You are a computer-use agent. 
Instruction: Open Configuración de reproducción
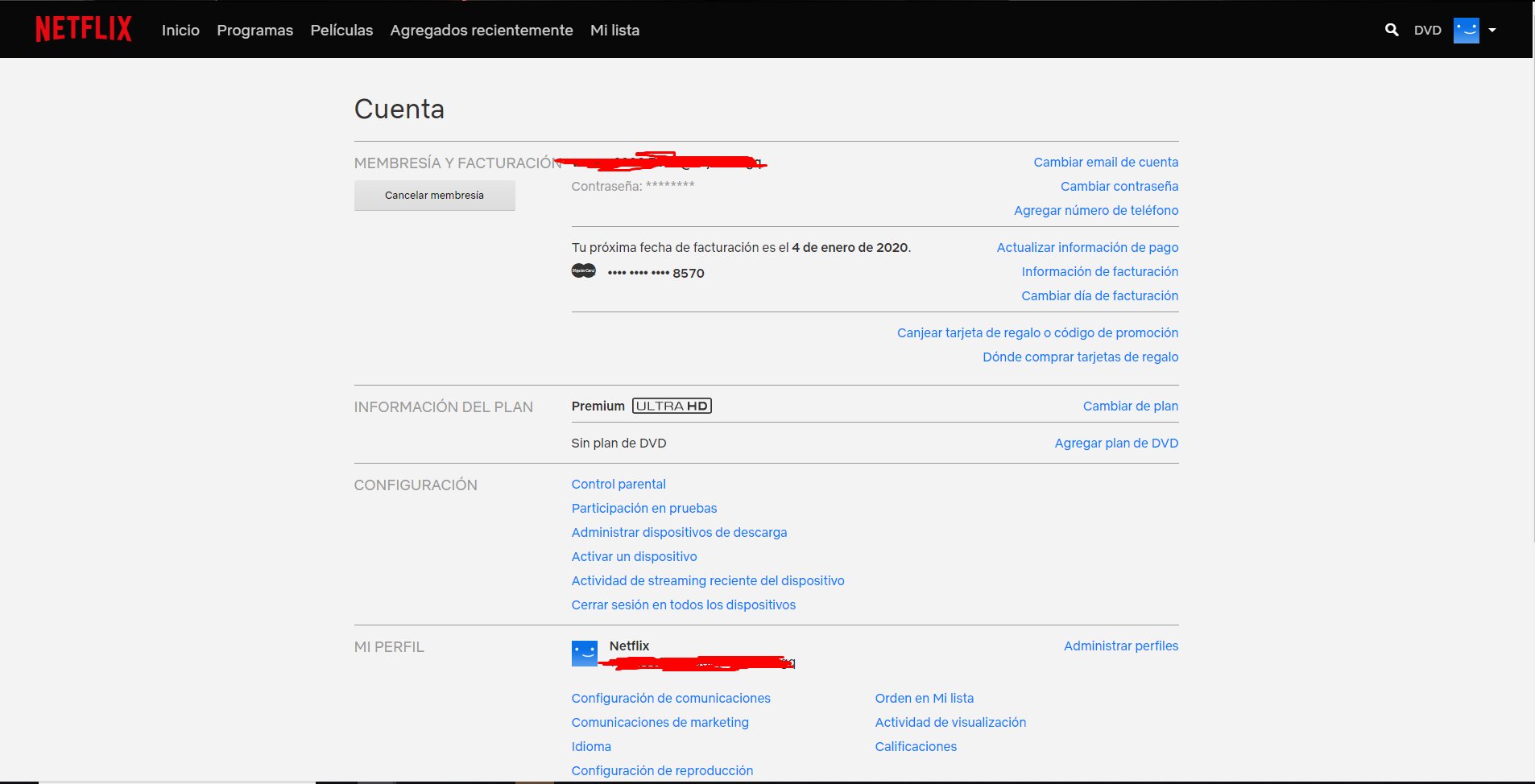(x=663, y=770)
